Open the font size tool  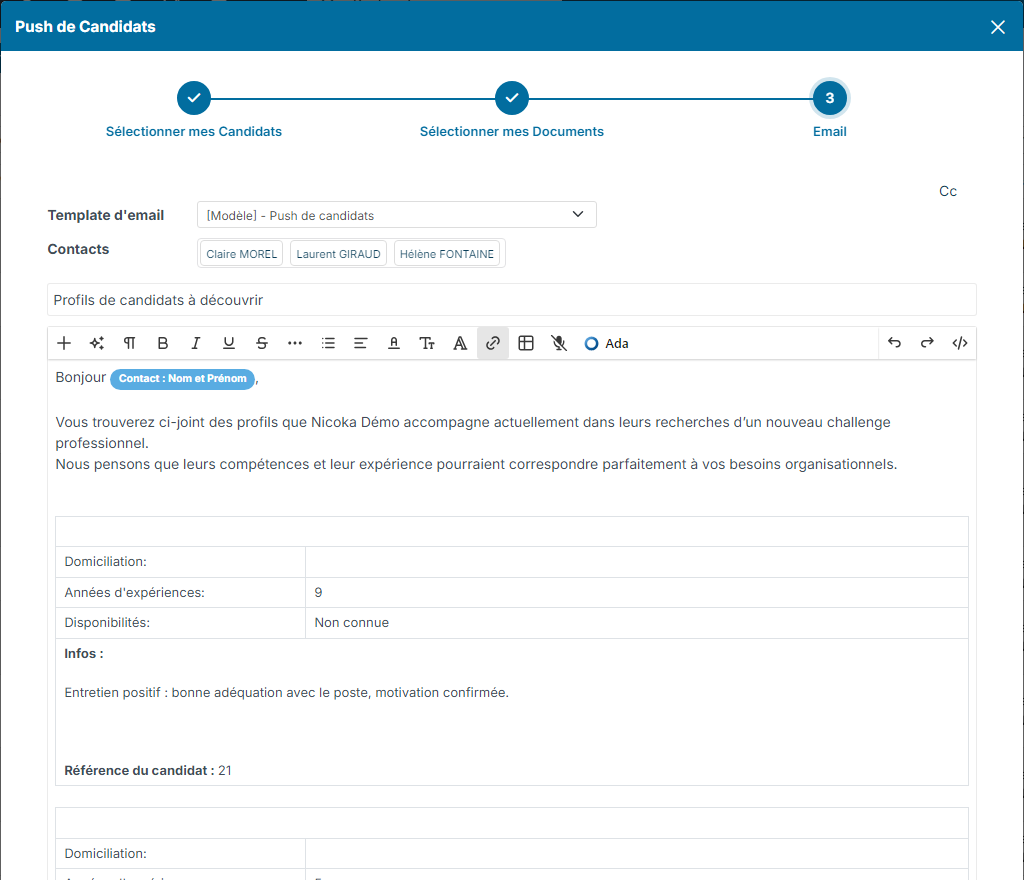427,343
